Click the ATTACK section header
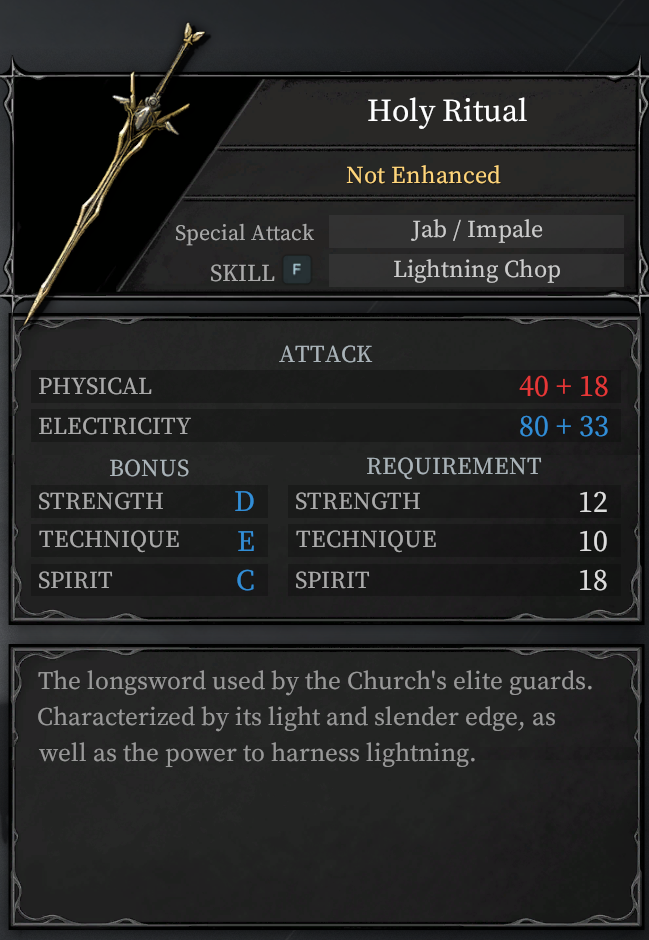This screenshot has width=649, height=940. (325, 354)
